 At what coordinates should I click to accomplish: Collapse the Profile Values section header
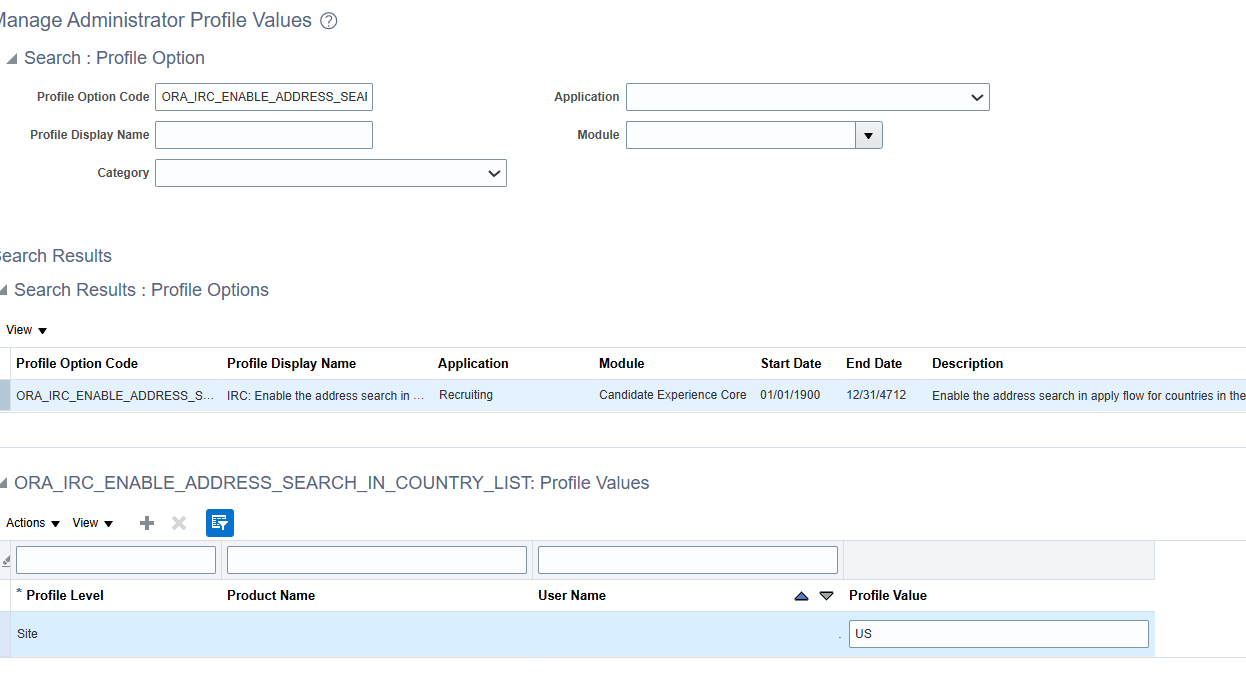coord(6,482)
